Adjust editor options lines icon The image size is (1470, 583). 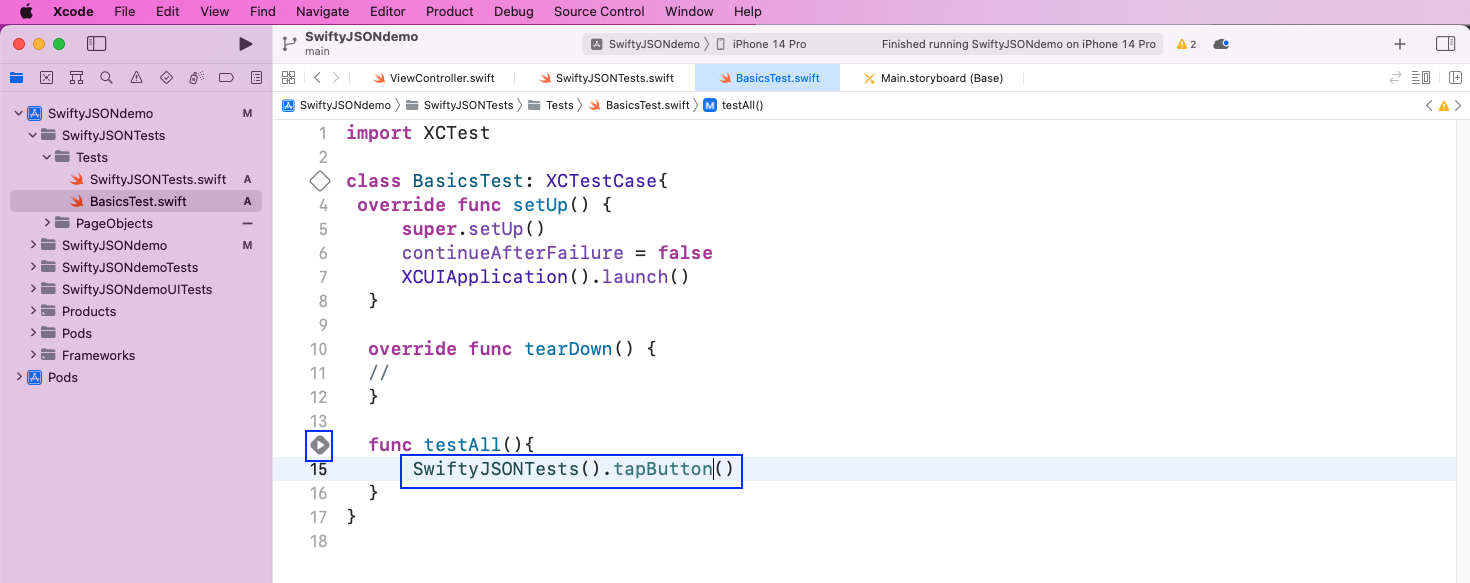(x=1420, y=77)
